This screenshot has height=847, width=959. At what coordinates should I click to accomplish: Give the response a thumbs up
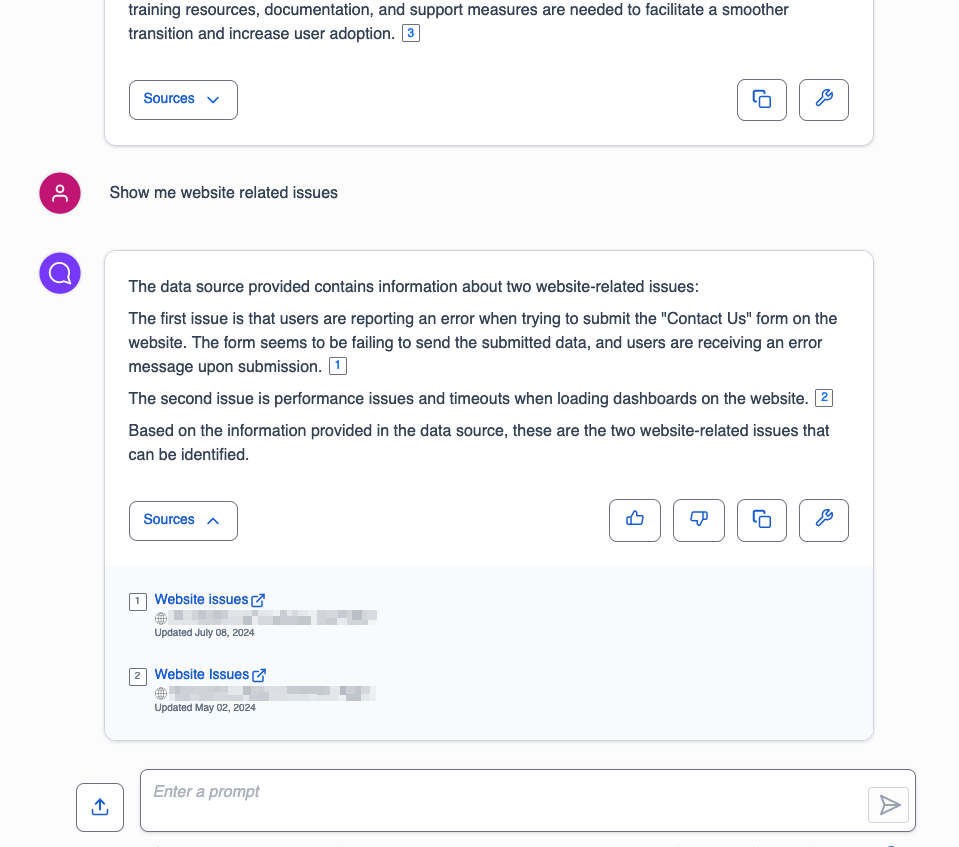coord(634,520)
